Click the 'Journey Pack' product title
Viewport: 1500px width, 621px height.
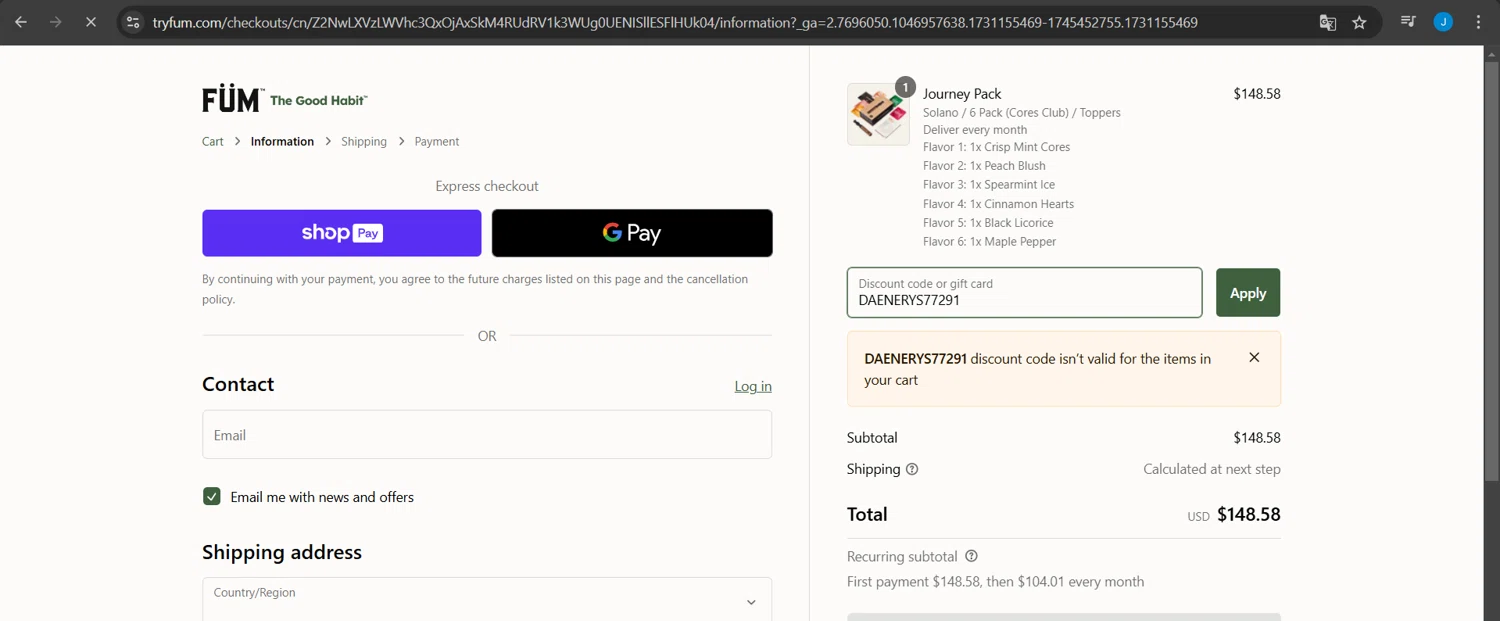point(962,94)
